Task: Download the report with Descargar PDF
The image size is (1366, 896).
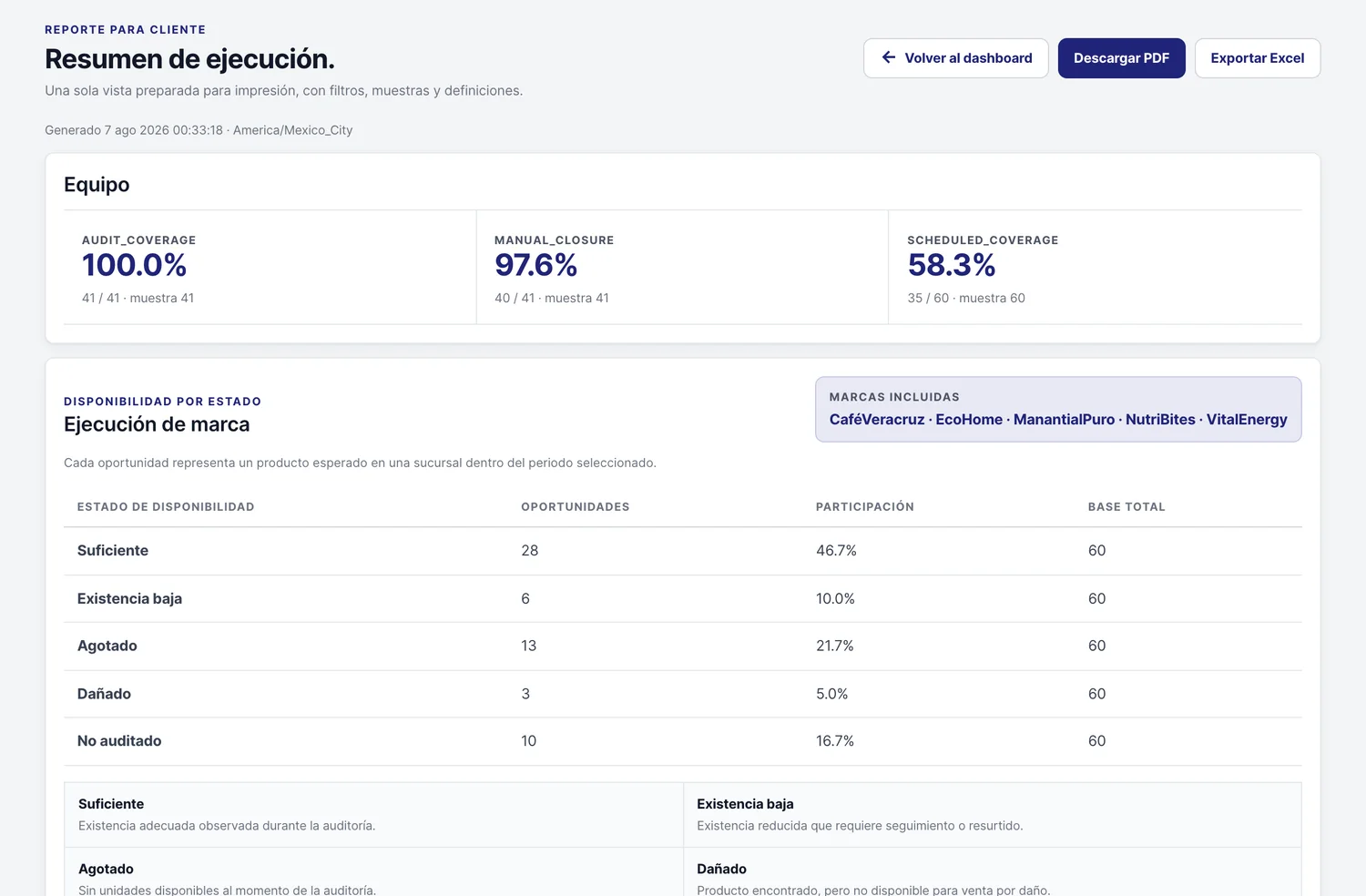Action: click(x=1121, y=58)
